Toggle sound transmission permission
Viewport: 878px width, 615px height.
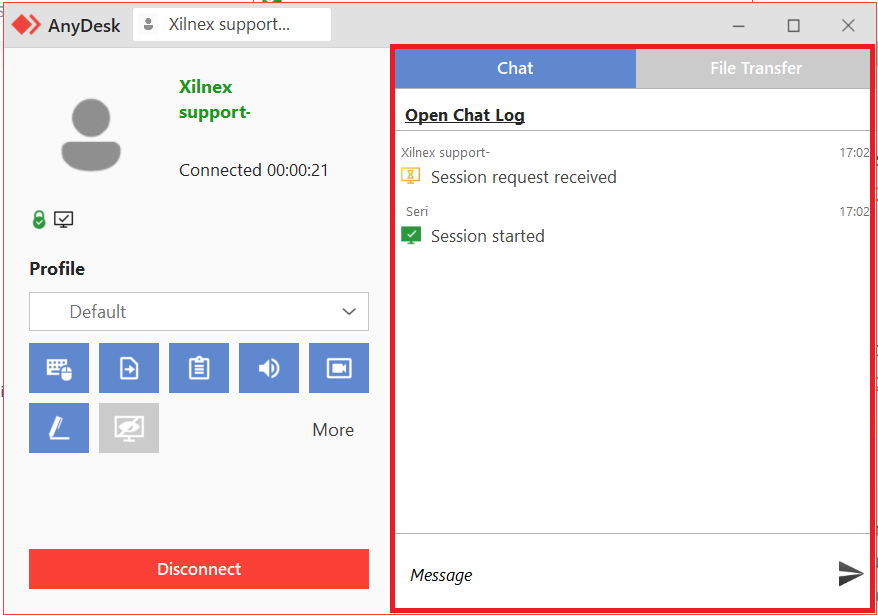click(x=269, y=368)
